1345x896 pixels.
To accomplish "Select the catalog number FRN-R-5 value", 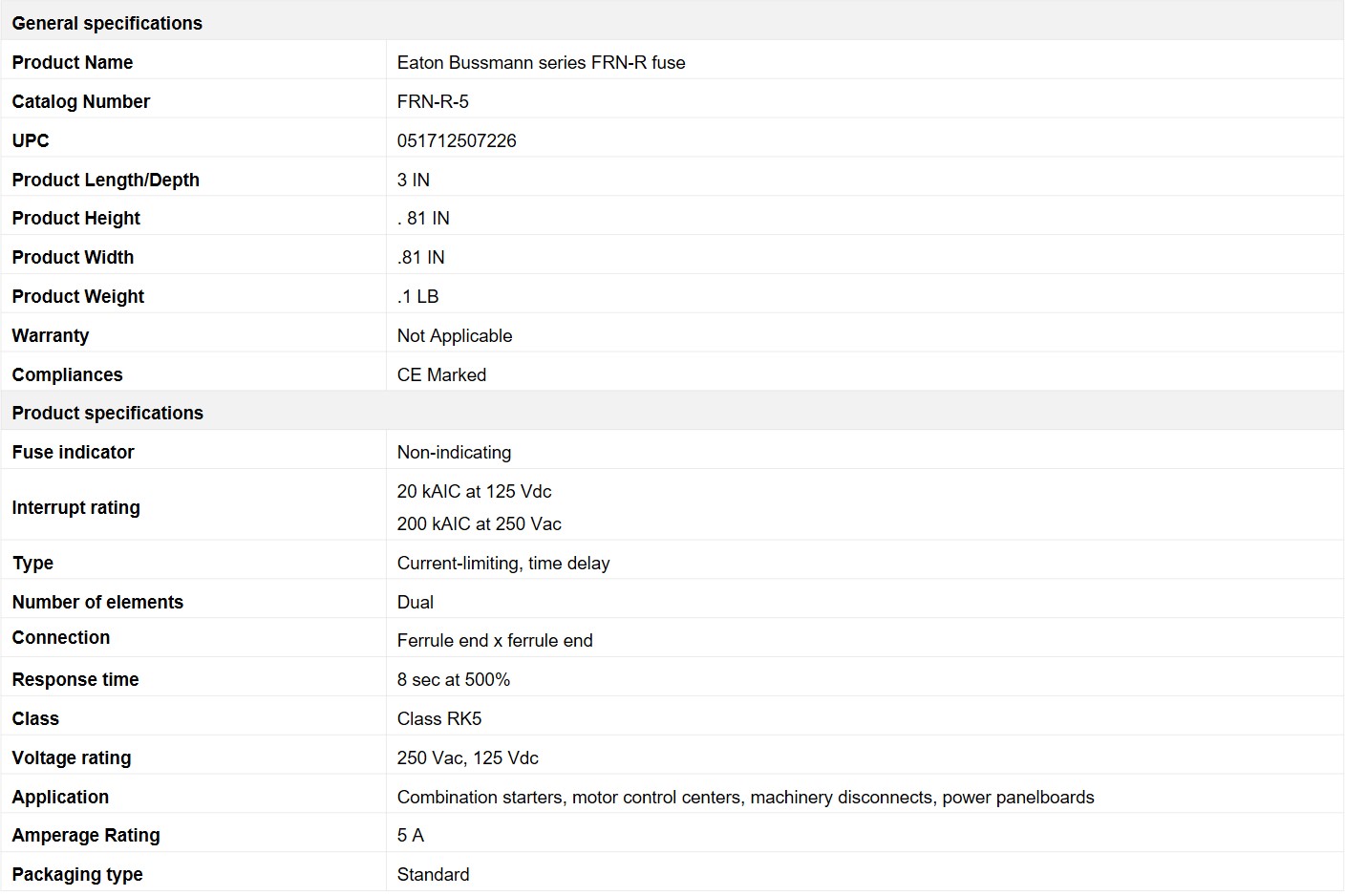I will (x=433, y=101).
